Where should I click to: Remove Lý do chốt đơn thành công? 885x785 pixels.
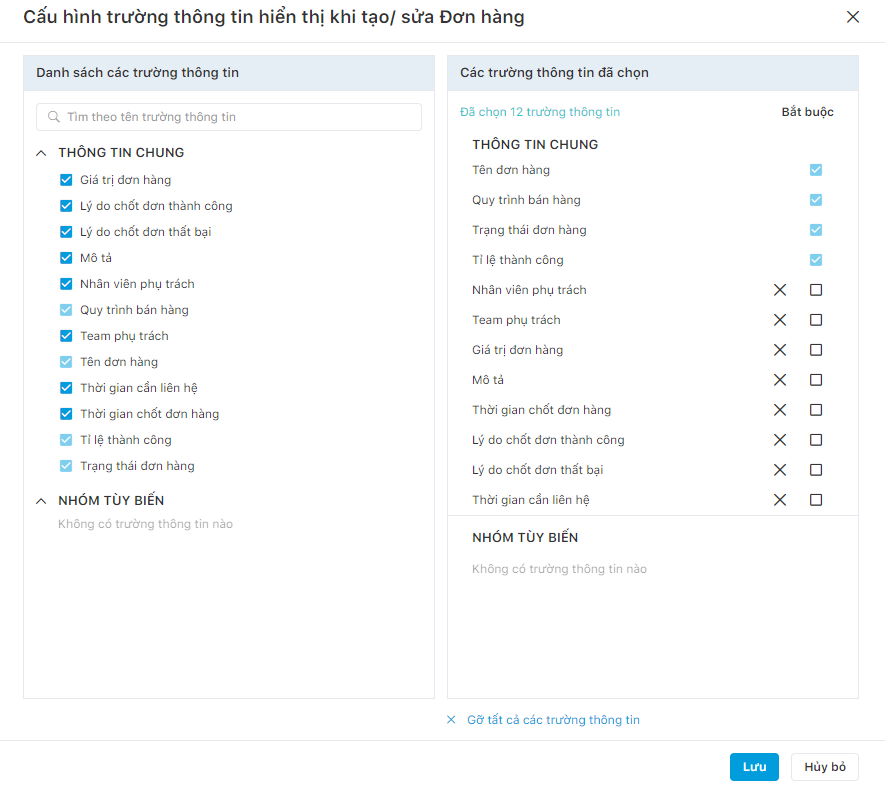pos(779,440)
